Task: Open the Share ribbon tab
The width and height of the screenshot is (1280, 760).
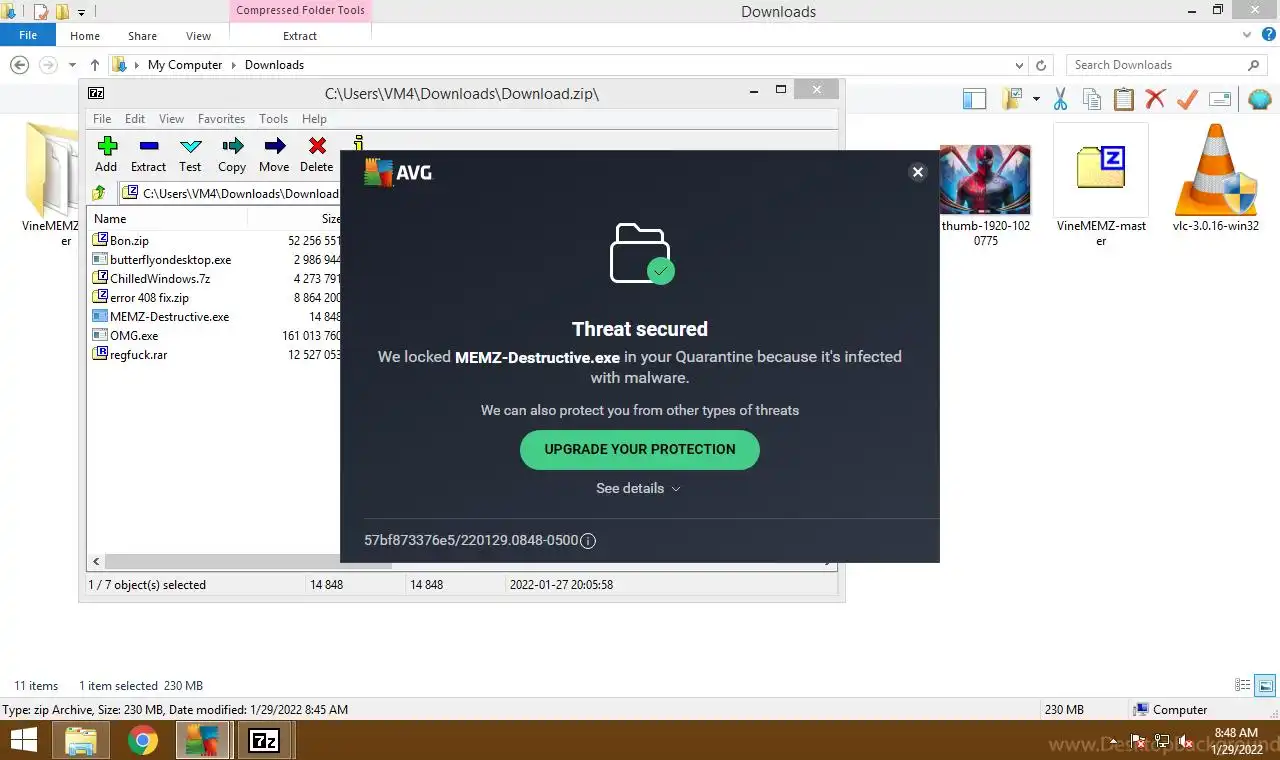Action: point(142,36)
